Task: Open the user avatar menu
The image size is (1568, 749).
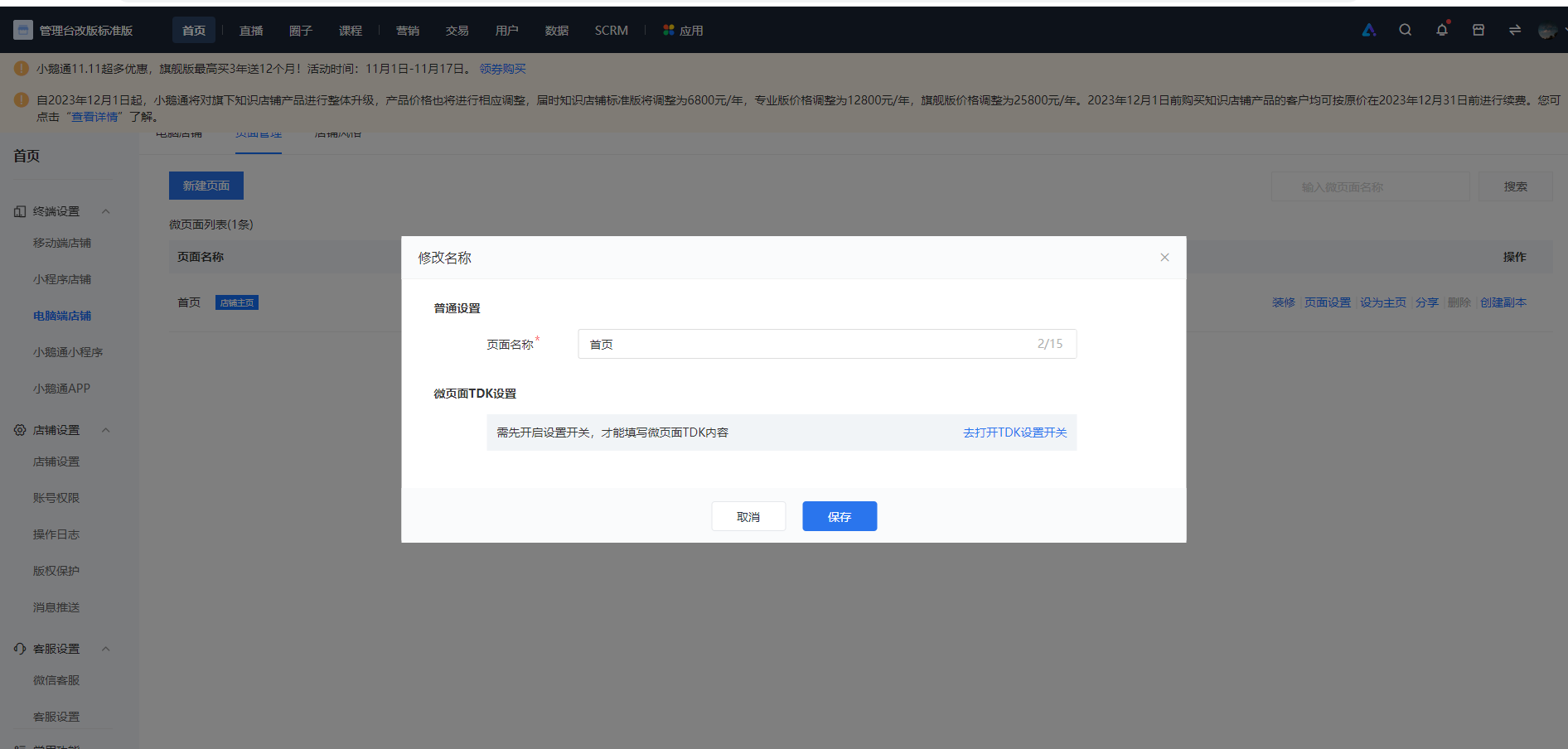Action: coord(1547,31)
